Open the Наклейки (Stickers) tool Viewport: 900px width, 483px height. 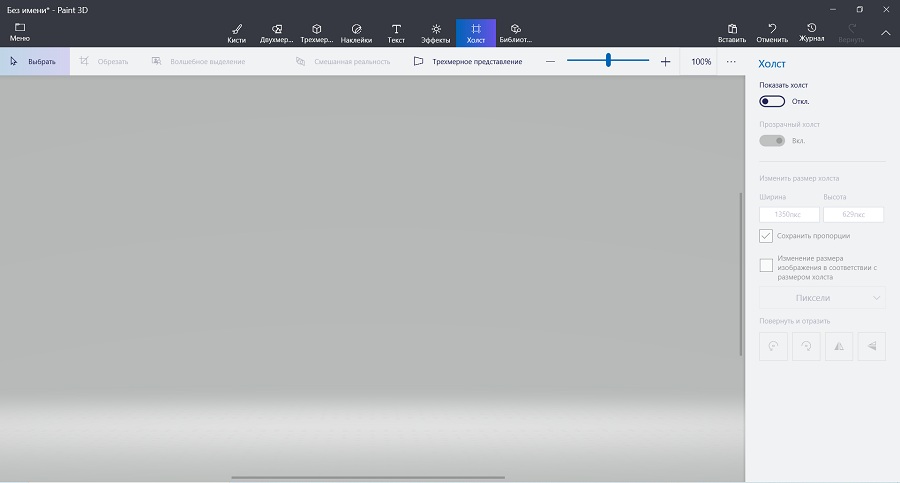[x=356, y=33]
